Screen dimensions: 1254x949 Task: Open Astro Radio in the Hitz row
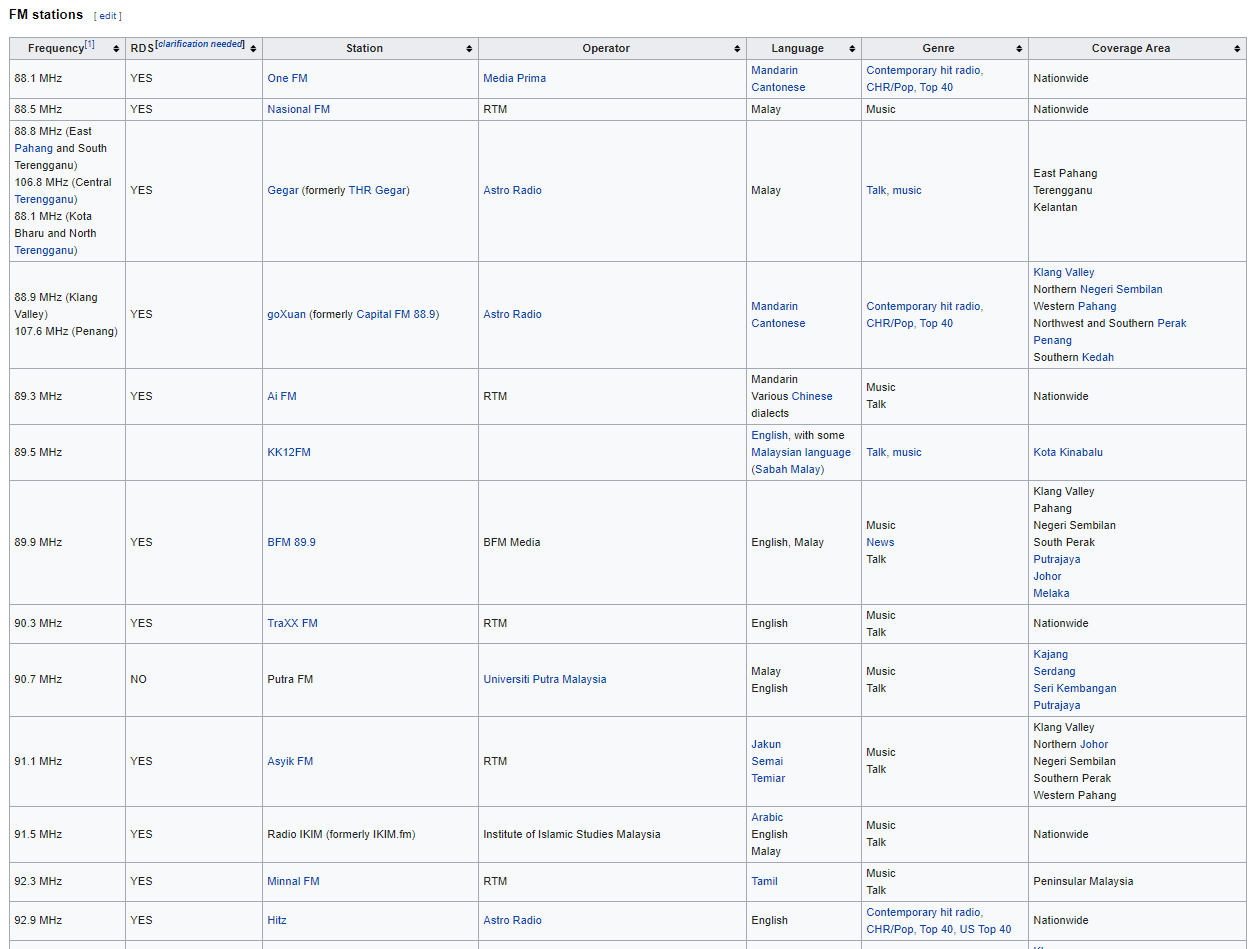pyautogui.click(x=512, y=921)
